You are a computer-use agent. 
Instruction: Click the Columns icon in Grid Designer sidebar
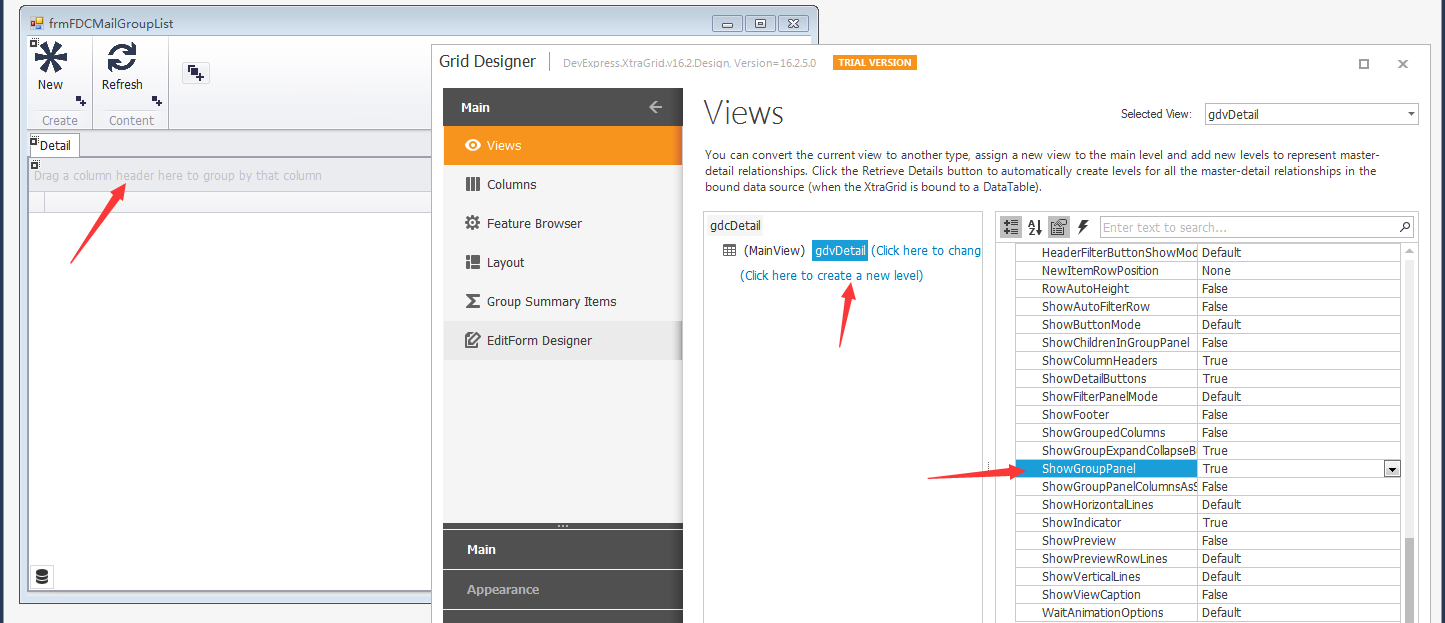[x=473, y=184]
